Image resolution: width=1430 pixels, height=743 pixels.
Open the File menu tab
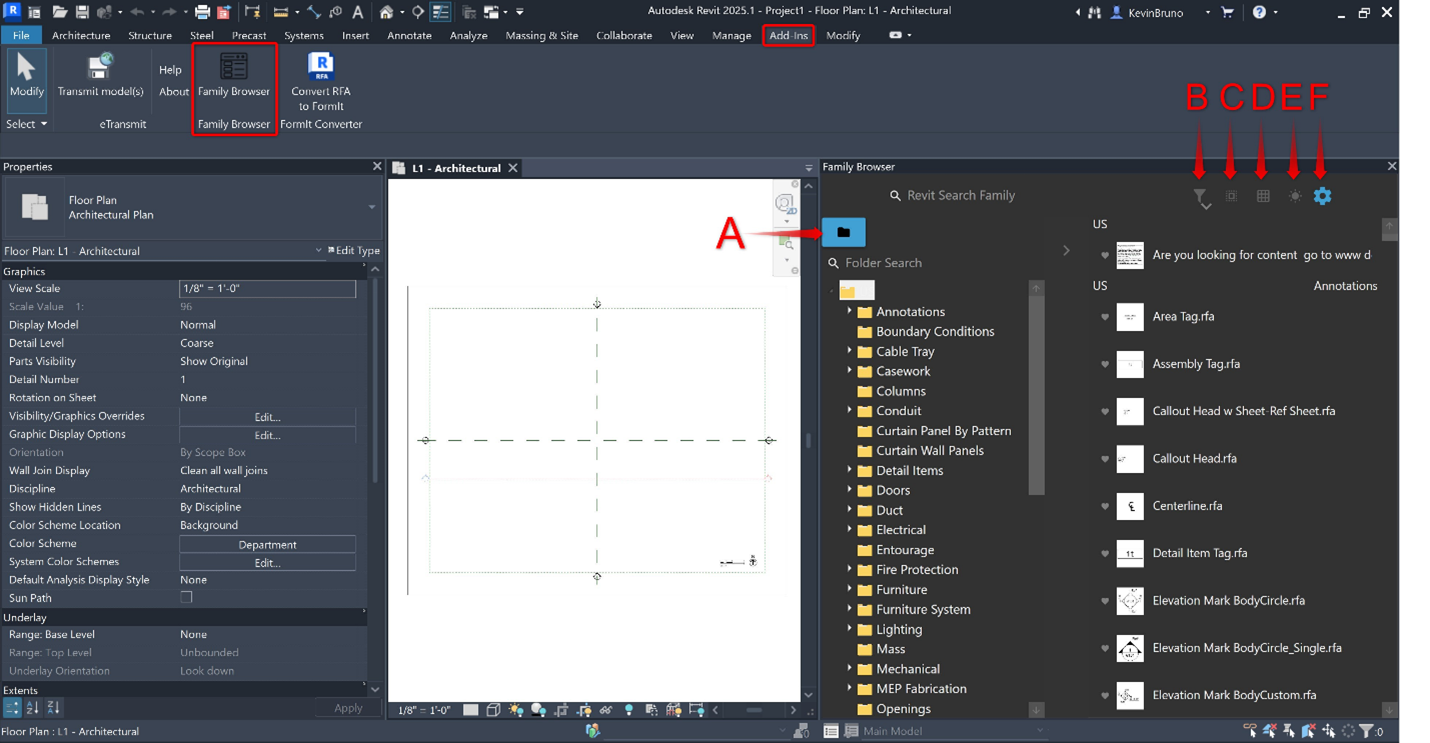(21, 35)
